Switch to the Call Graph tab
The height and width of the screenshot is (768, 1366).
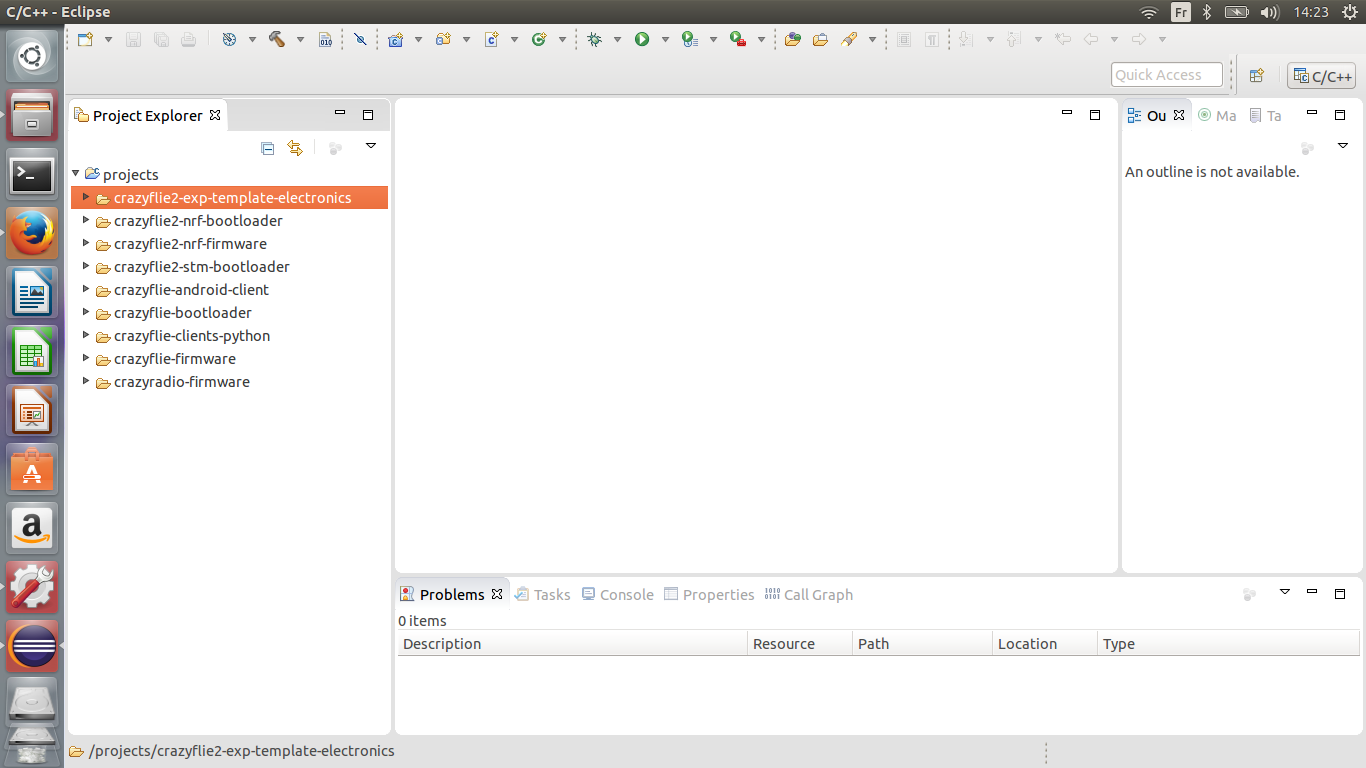(x=809, y=594)
